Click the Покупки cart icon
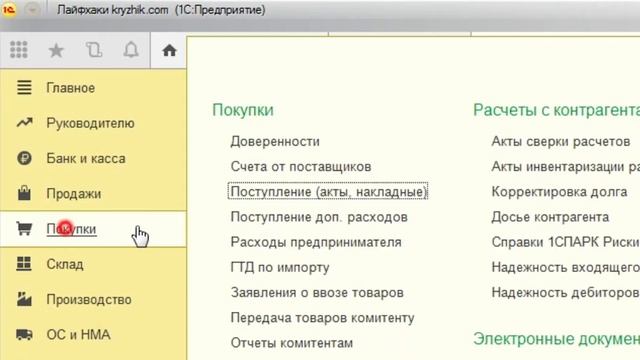Screen dimensions: 640x360 point(24,229)
